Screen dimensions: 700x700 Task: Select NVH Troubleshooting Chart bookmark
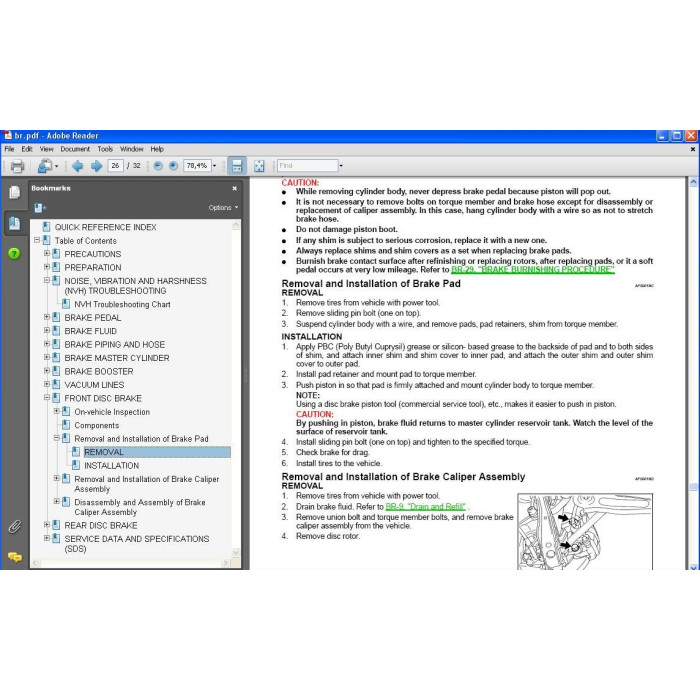click(122, 304)
